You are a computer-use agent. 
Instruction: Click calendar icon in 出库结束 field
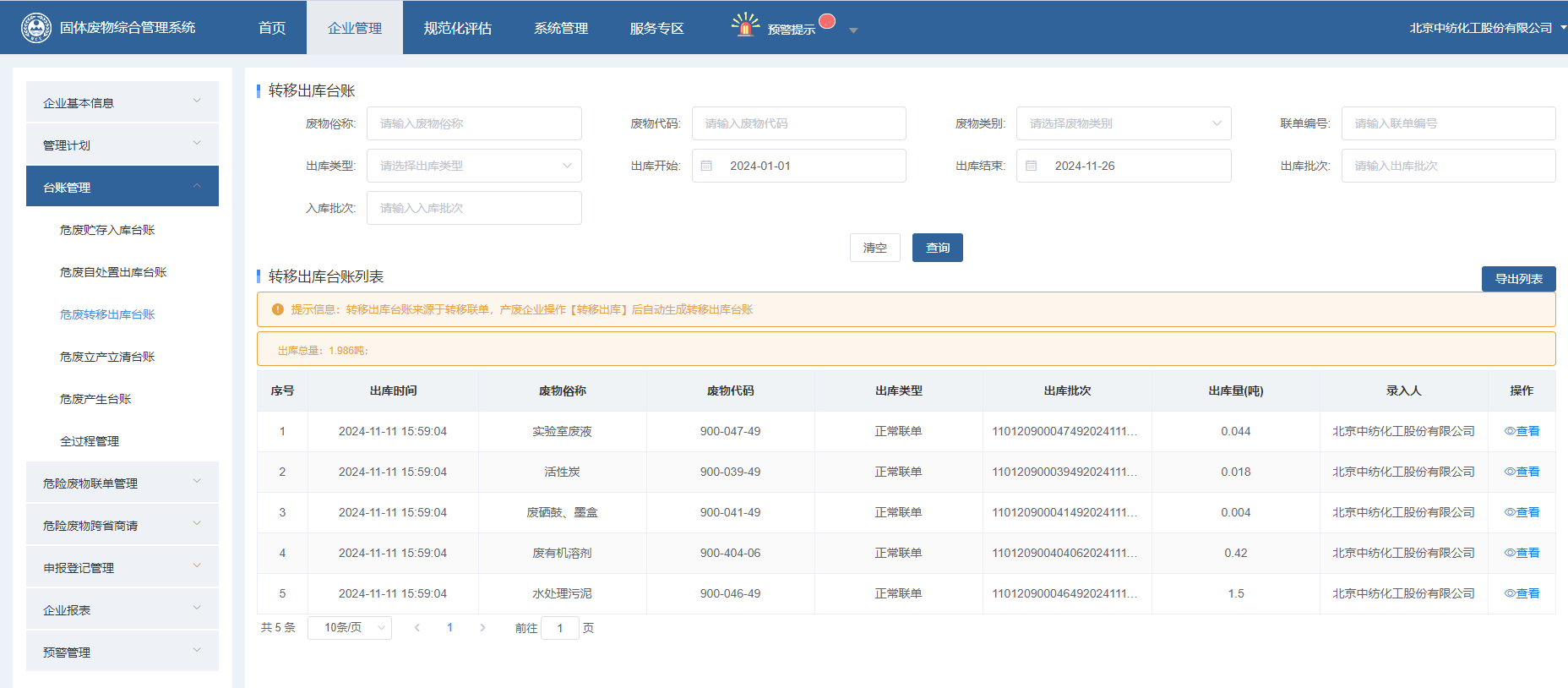pyautogui.click(x=1032, y=166)
